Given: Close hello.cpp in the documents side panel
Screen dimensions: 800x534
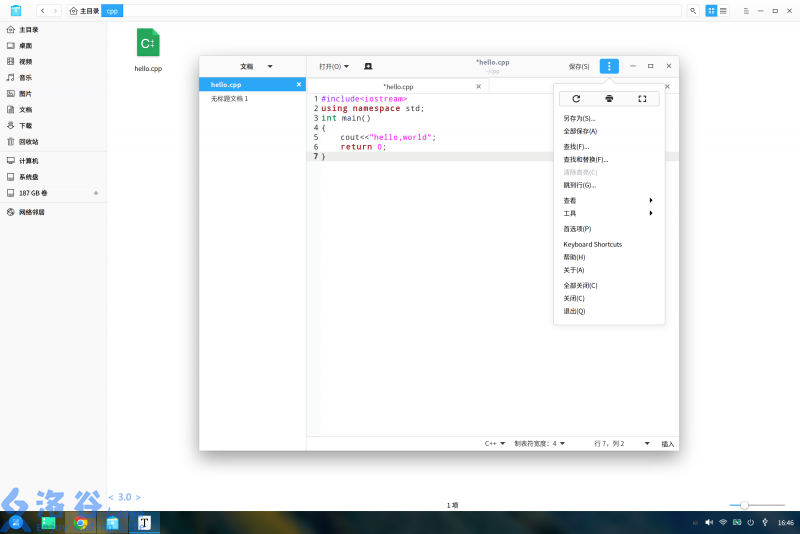Looking at the screenshot, I should click(x=299, y=85).
